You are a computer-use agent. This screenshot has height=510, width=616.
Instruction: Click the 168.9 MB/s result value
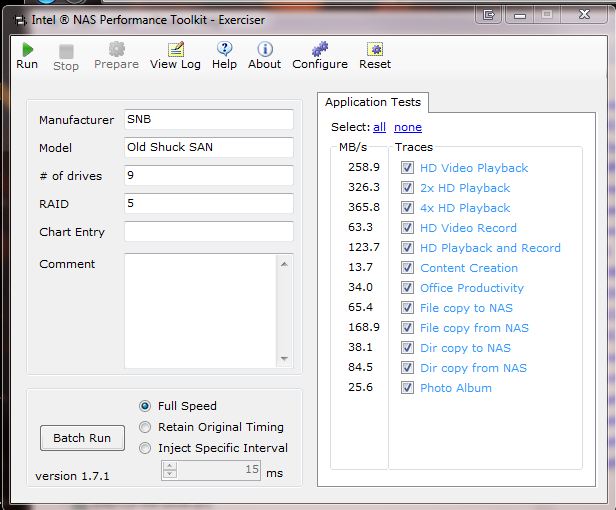[x=364, y=327]
